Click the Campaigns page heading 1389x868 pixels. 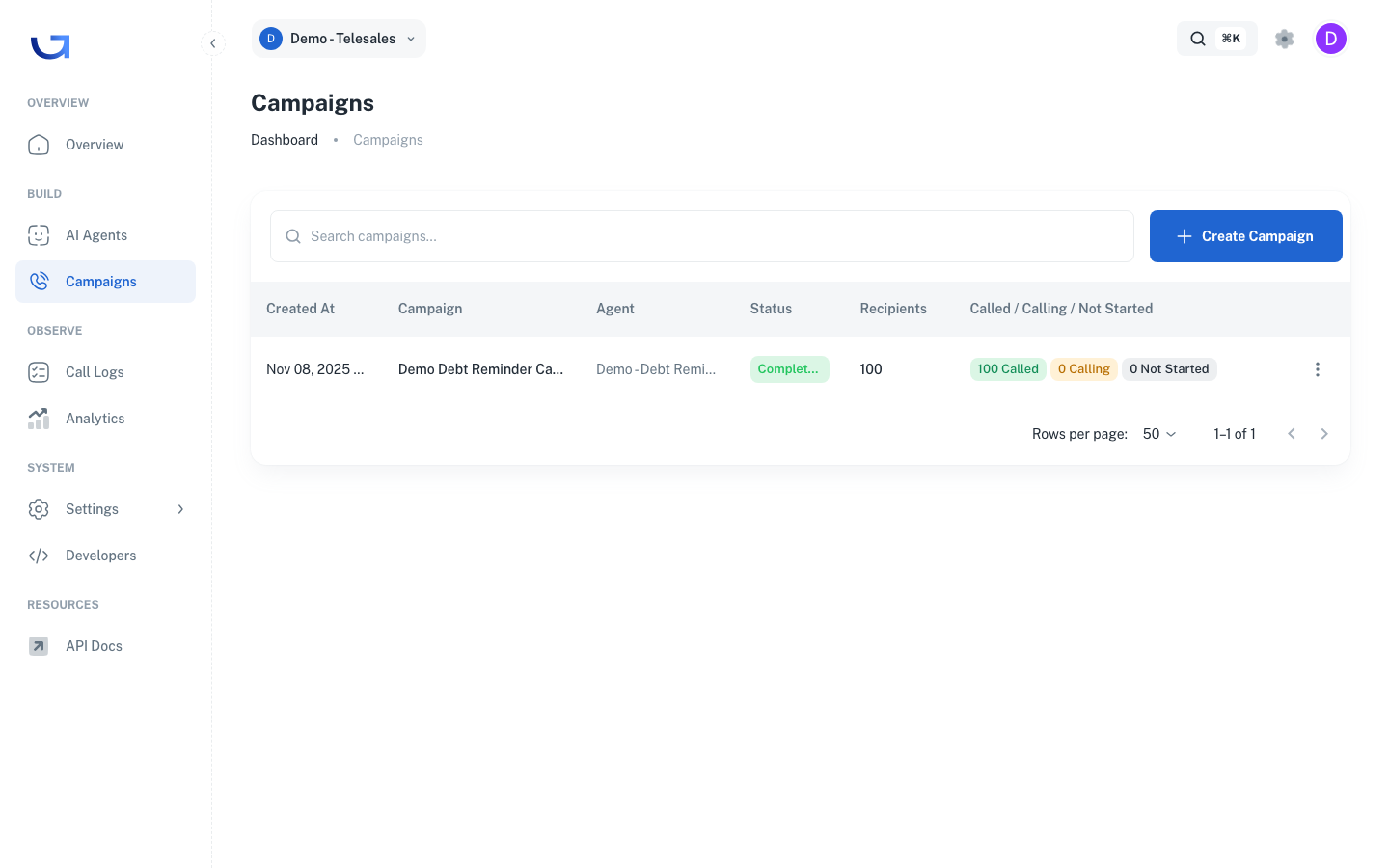[313, 103]
